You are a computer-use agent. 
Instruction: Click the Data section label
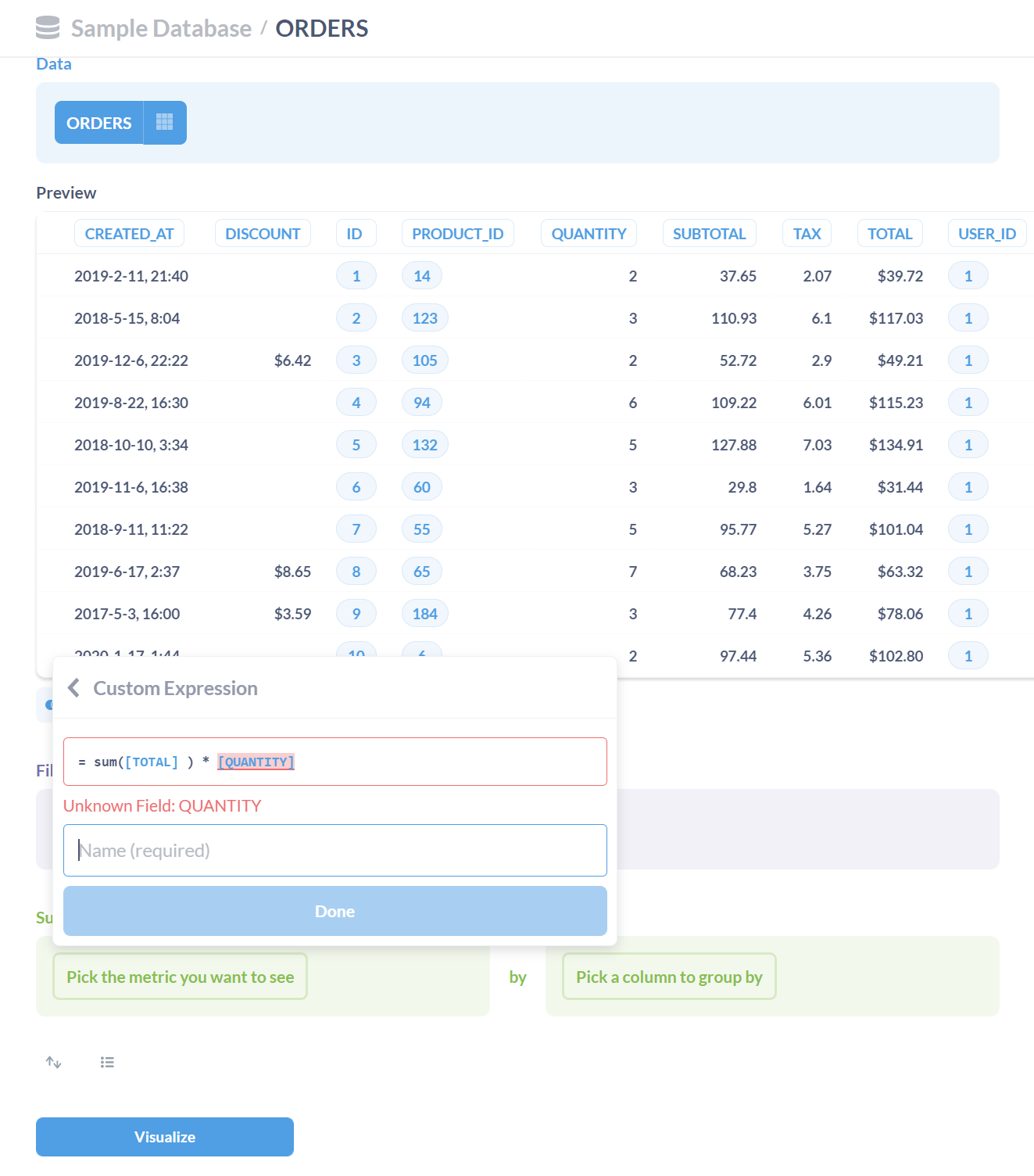tap(54, 64)
